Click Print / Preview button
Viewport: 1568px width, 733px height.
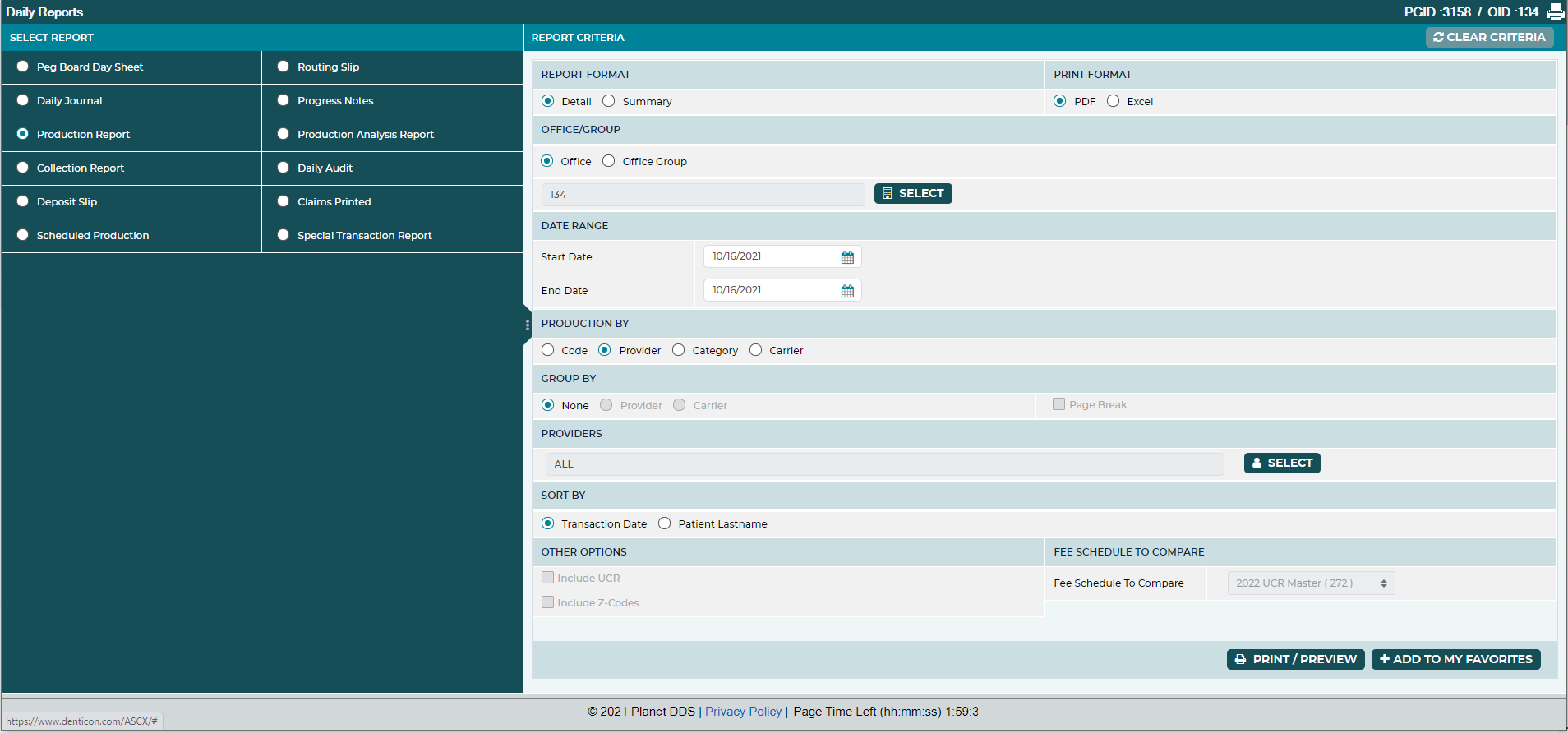[x=1295, y=659]
